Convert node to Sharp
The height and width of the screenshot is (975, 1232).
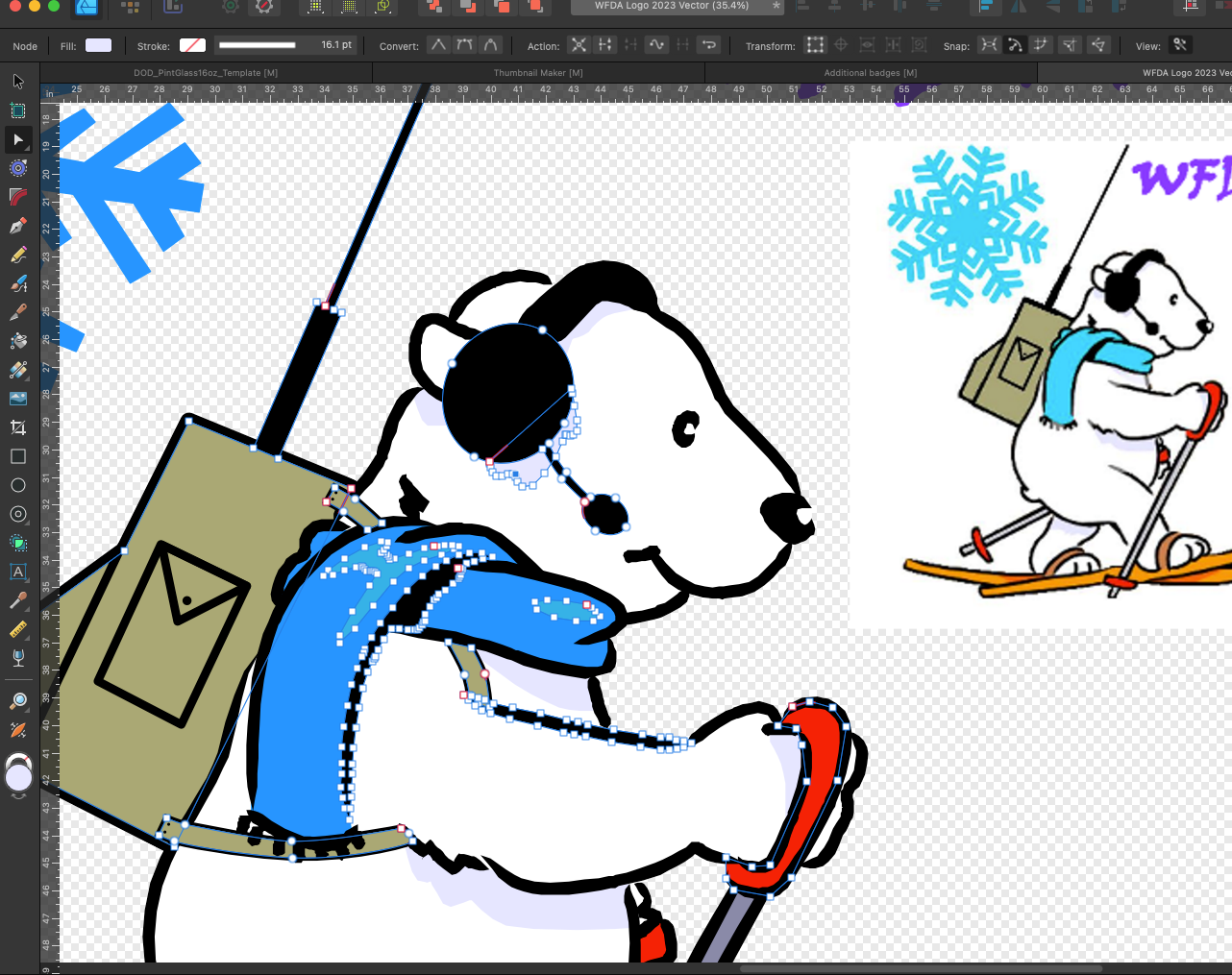(x=438, y=45)
